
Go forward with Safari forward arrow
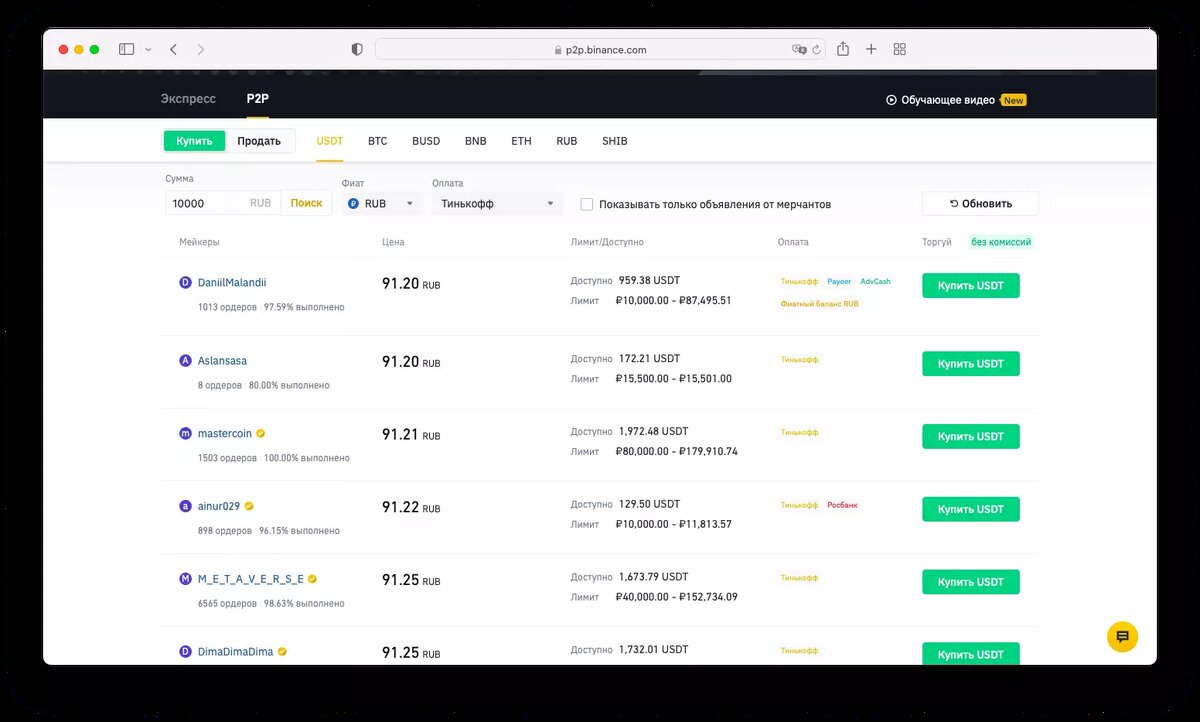[x=201, y=49]
